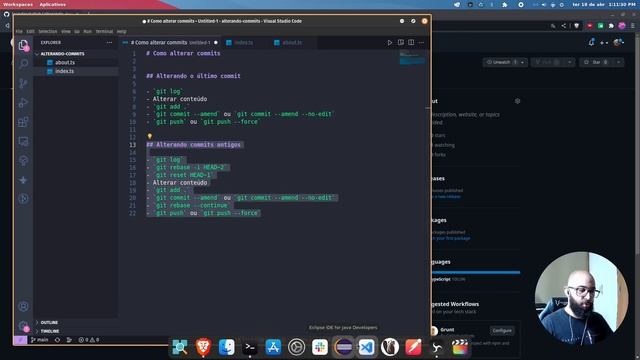Open the File menu
The image size is (640, 360).
19,31
